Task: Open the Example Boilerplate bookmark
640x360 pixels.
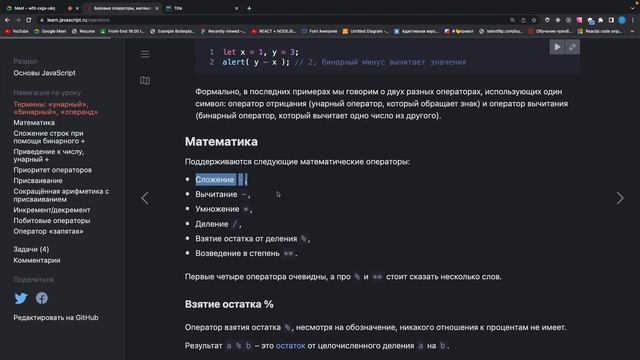Action: click(x=172, y=31)
